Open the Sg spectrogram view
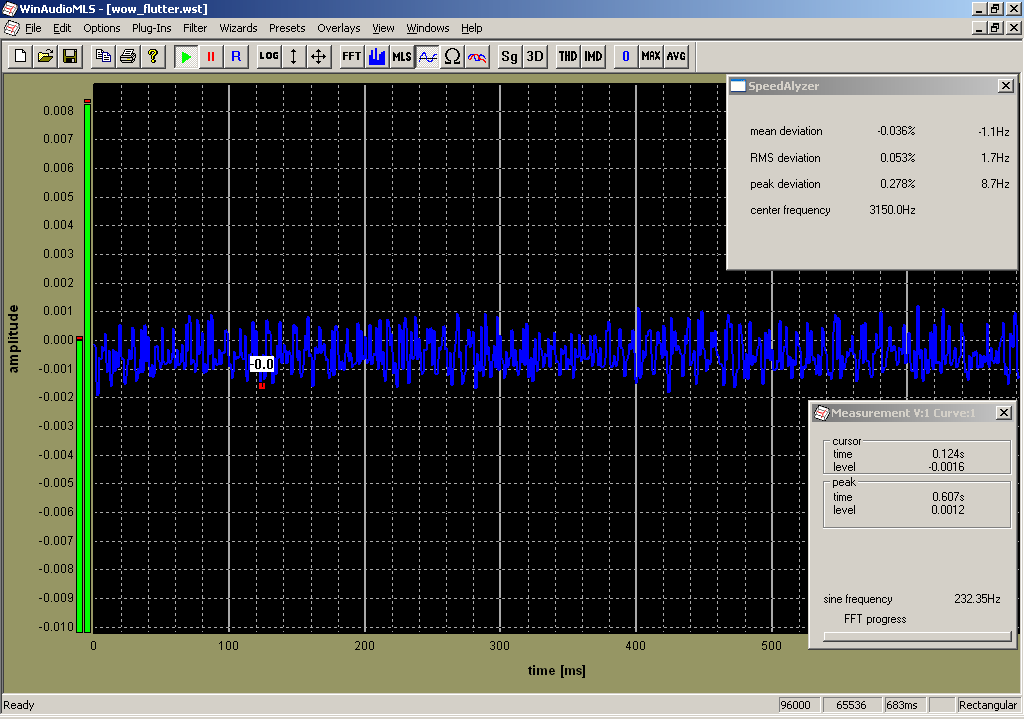 pyautogui.click(x=510, y=57)
